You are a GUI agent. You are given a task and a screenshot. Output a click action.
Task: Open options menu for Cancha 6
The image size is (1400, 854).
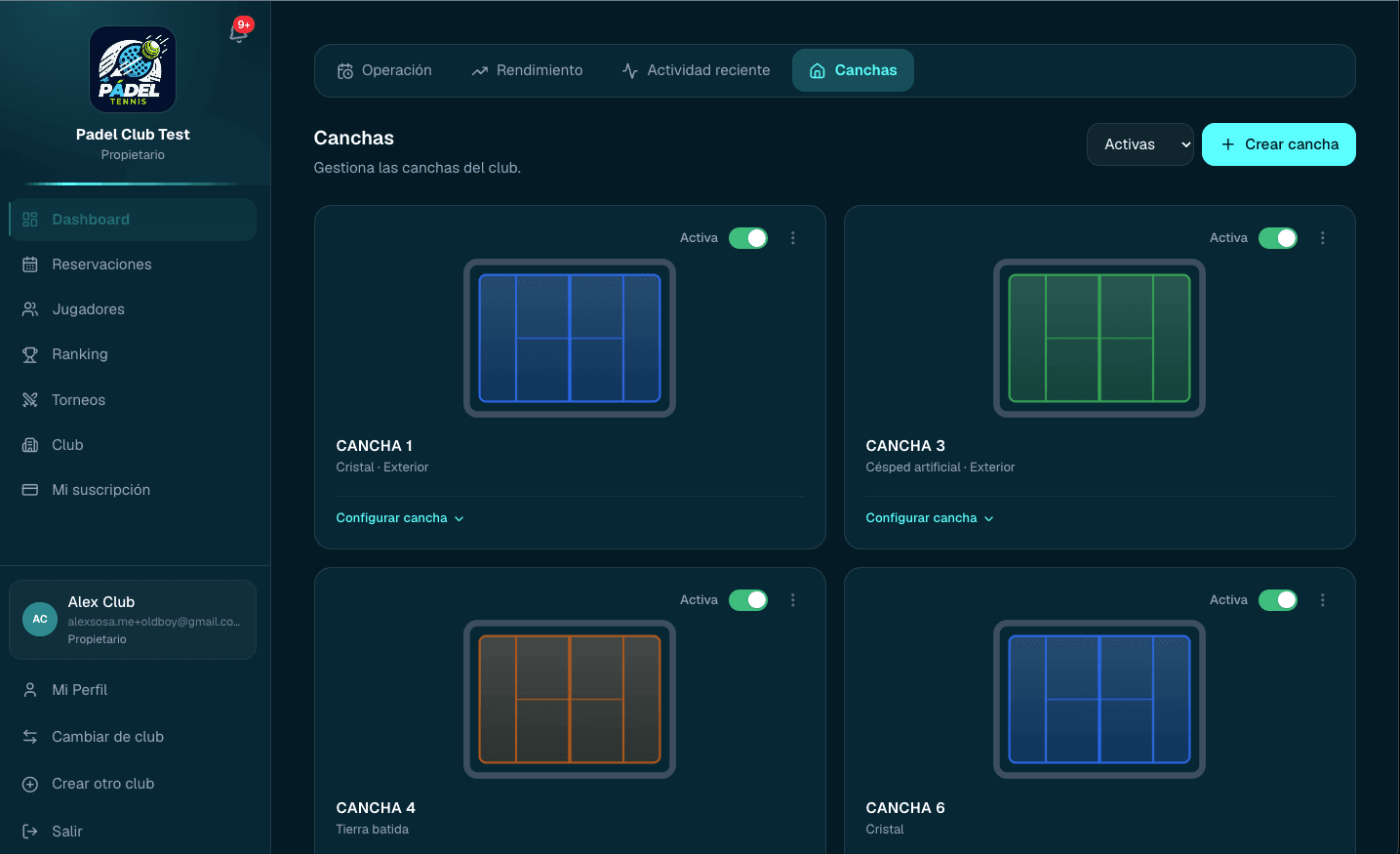(1323, 600)
